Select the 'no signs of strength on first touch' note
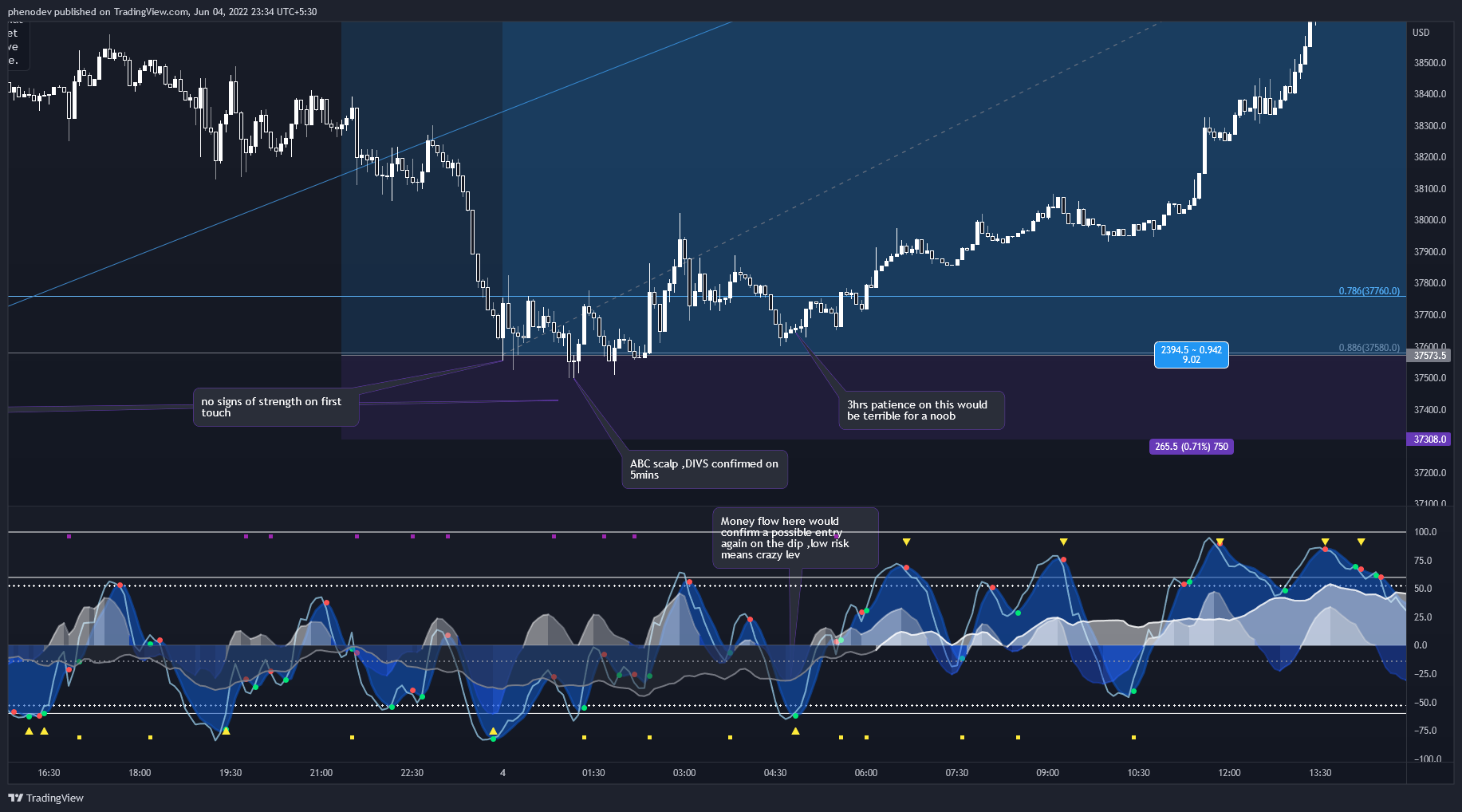The image size is (1462, 812). pyautogui.click(x=276, y=408)
